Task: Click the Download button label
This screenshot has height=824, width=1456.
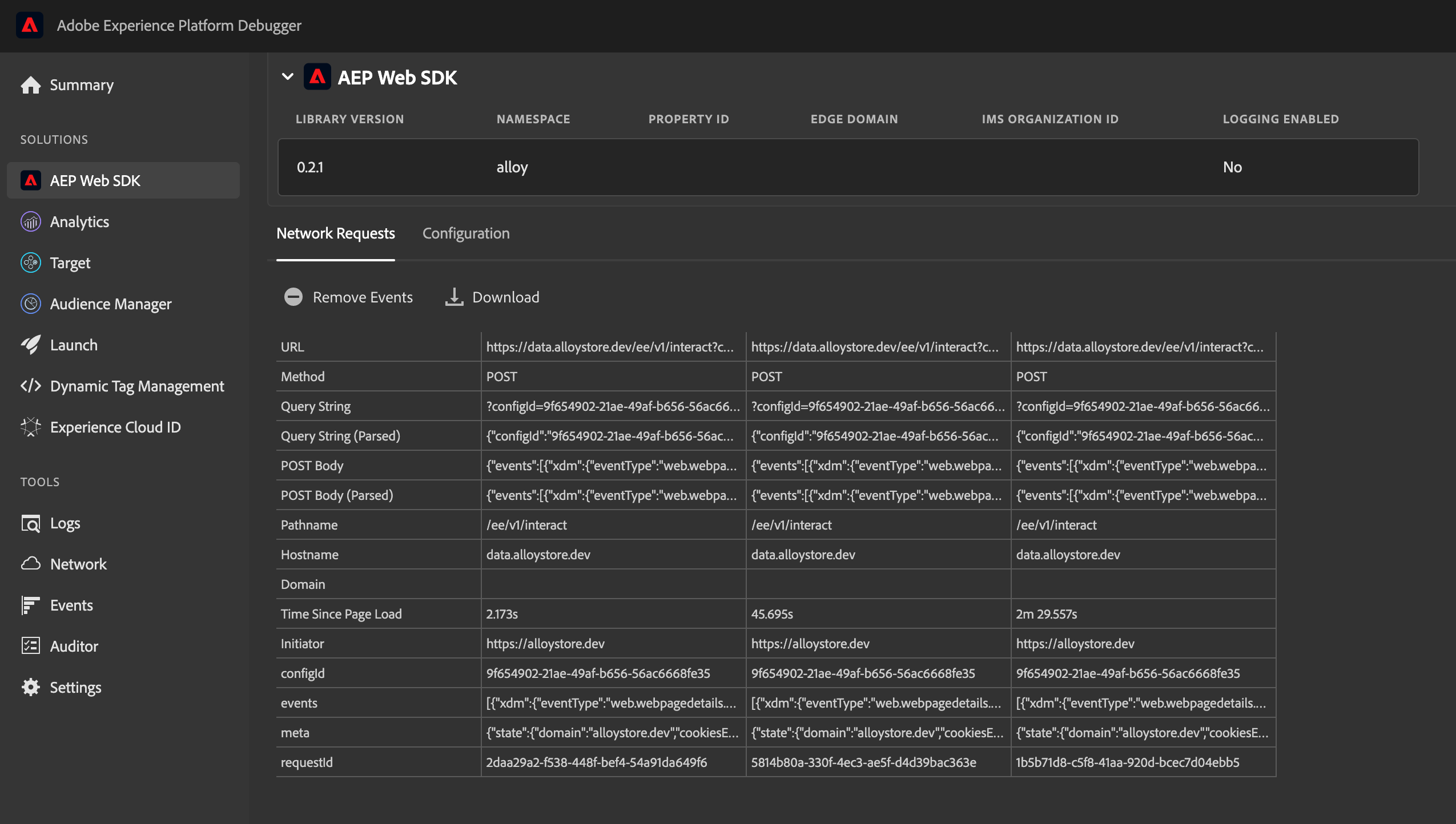Action: (506, 297)
